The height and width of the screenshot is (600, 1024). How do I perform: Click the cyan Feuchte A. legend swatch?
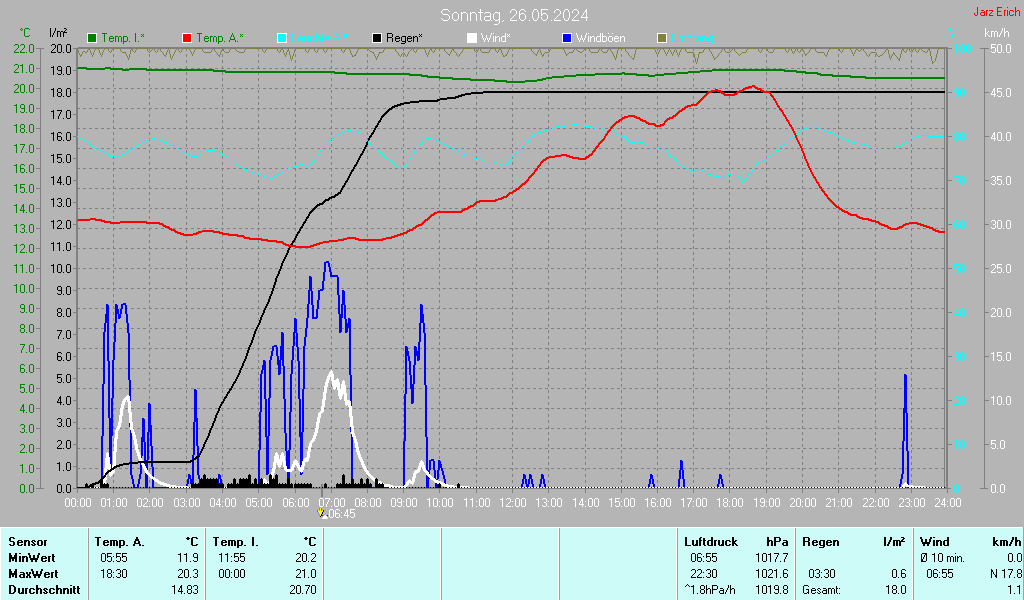tap(282, 39)
